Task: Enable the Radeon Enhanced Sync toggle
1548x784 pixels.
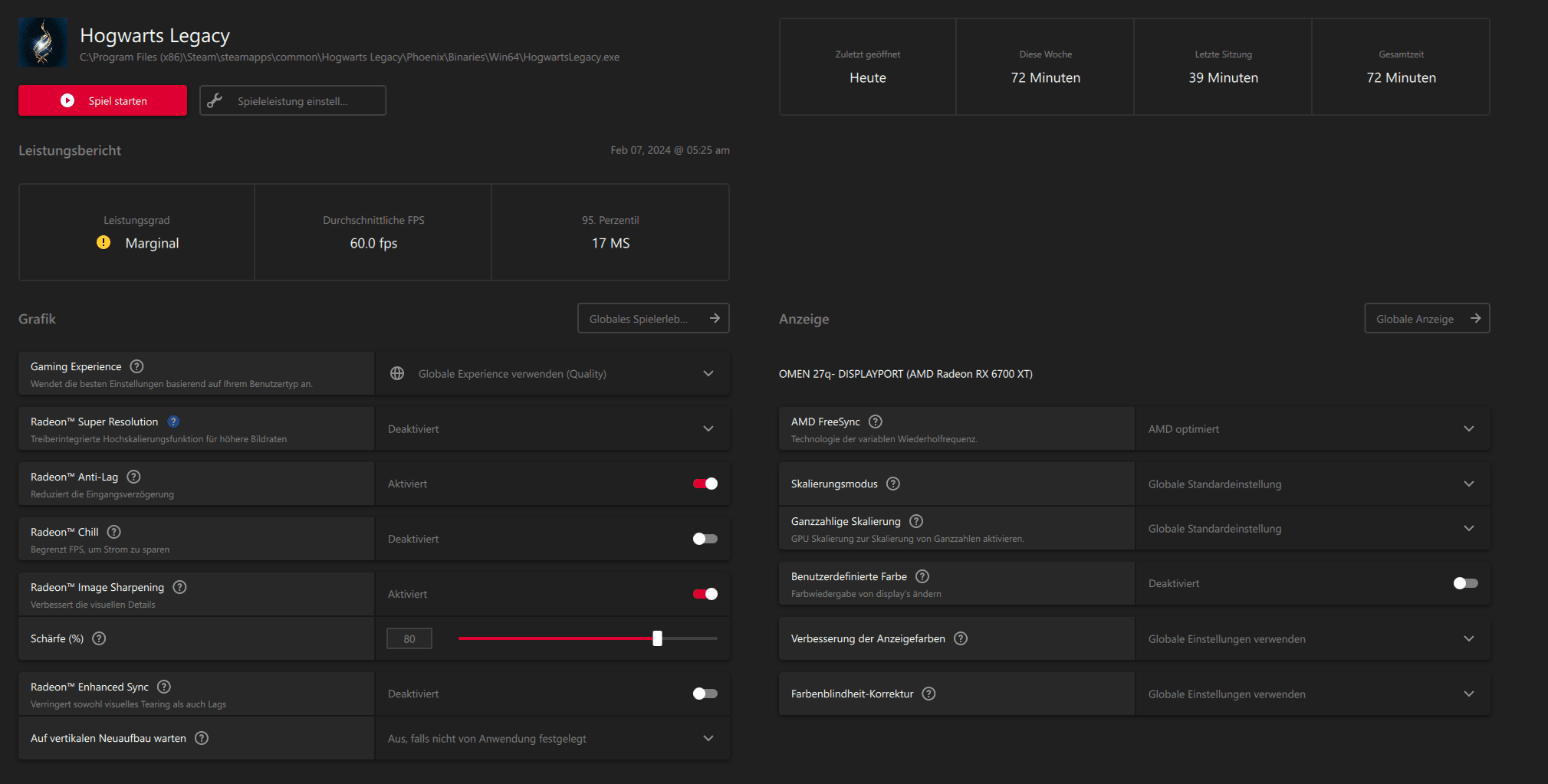Action: [x=705, y=694]
